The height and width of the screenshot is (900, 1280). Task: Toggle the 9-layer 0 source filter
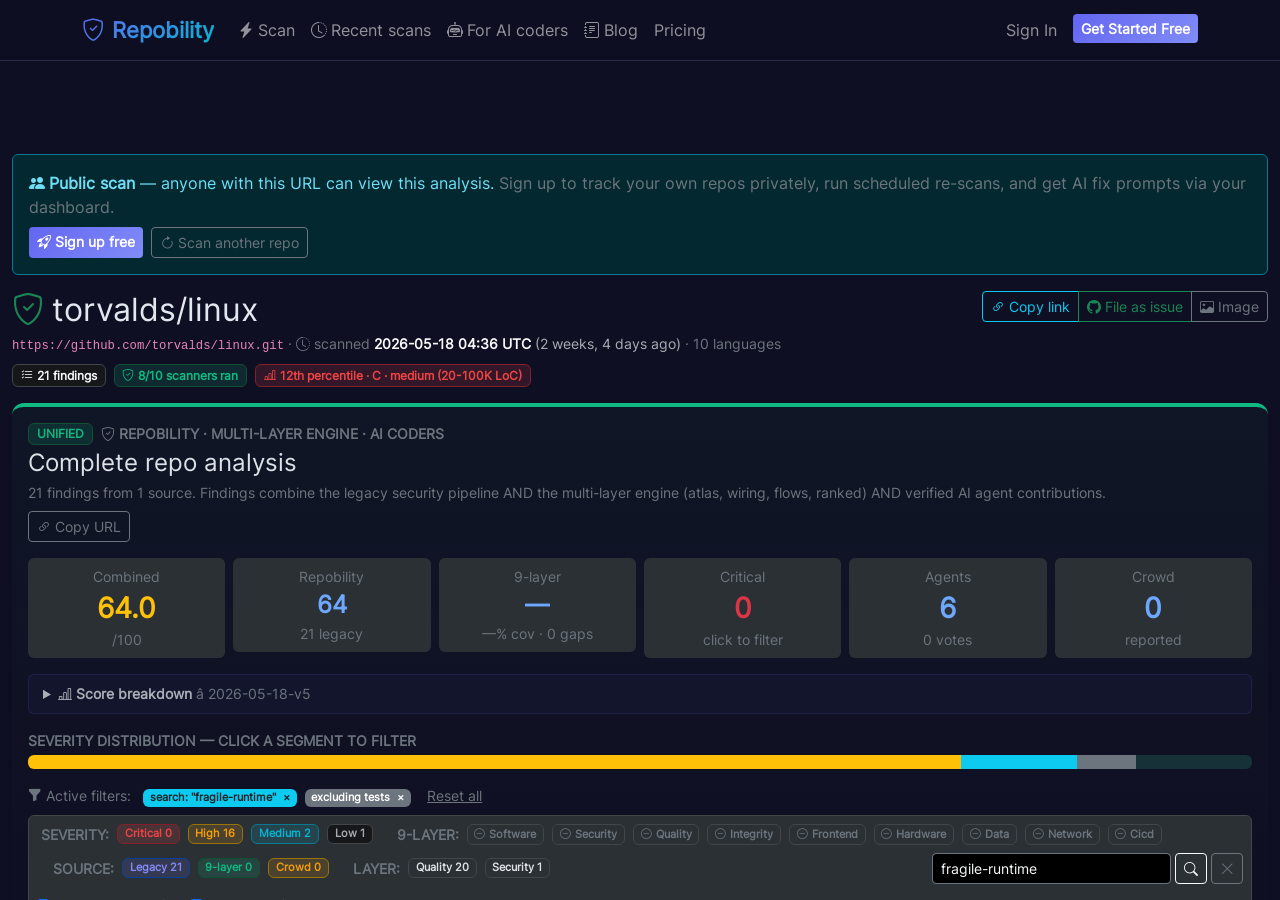[229, 868]
